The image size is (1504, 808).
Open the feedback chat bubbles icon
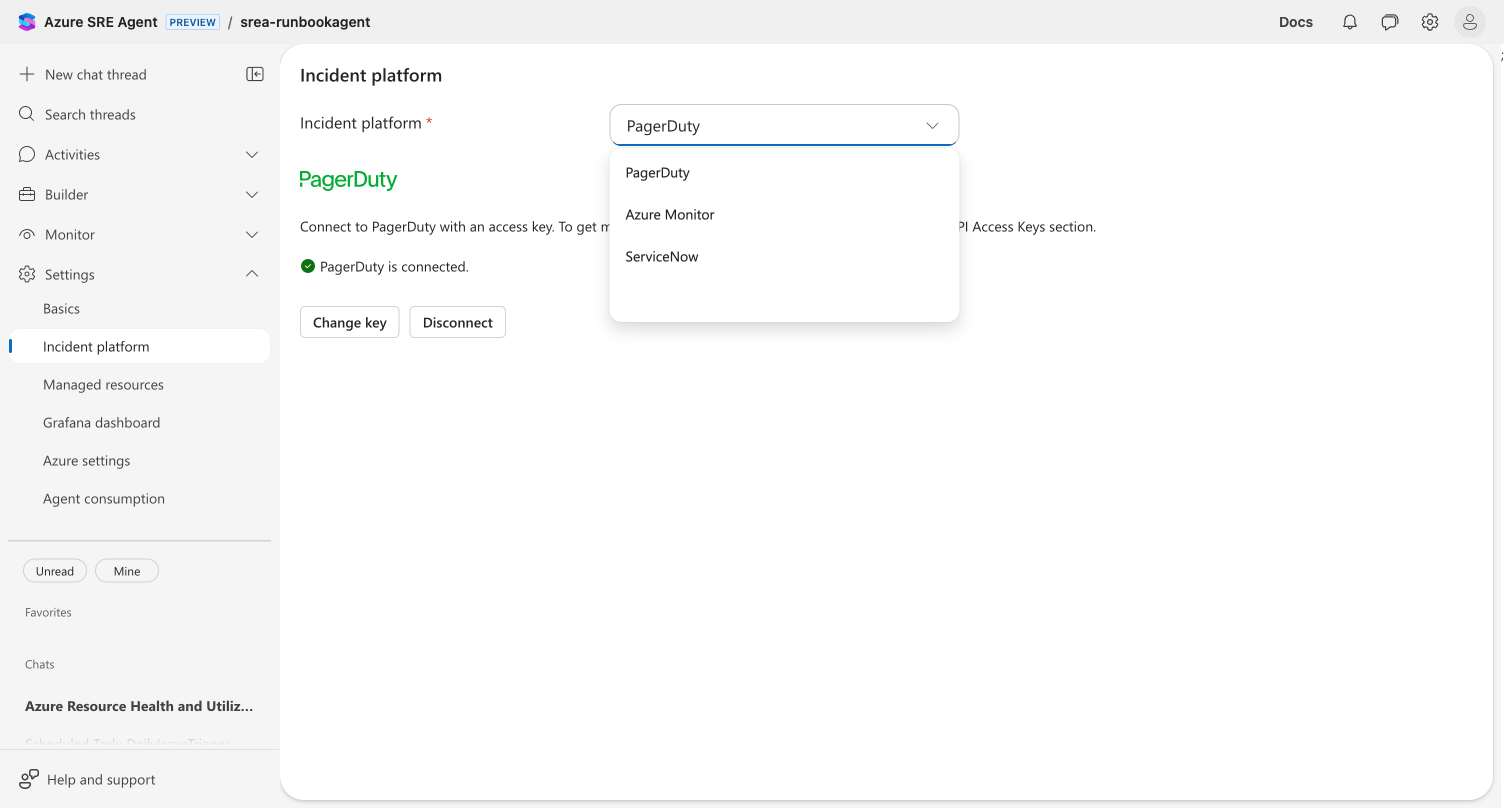1390,22
